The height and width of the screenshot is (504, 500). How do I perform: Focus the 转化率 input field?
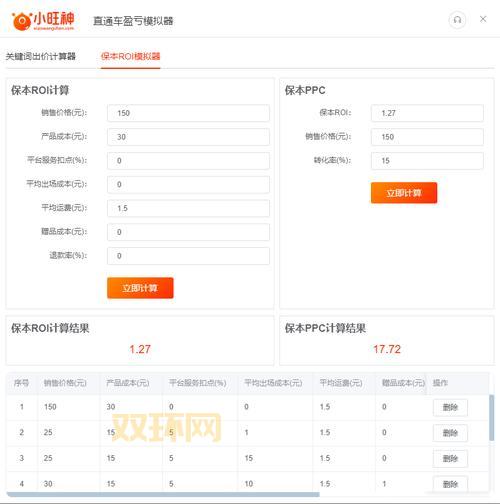[x=427, y=161]
